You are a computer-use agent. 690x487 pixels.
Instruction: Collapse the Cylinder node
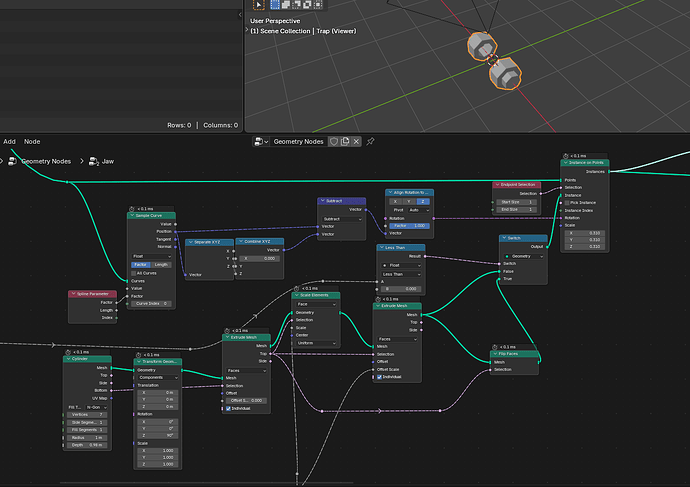coord(68,359)
